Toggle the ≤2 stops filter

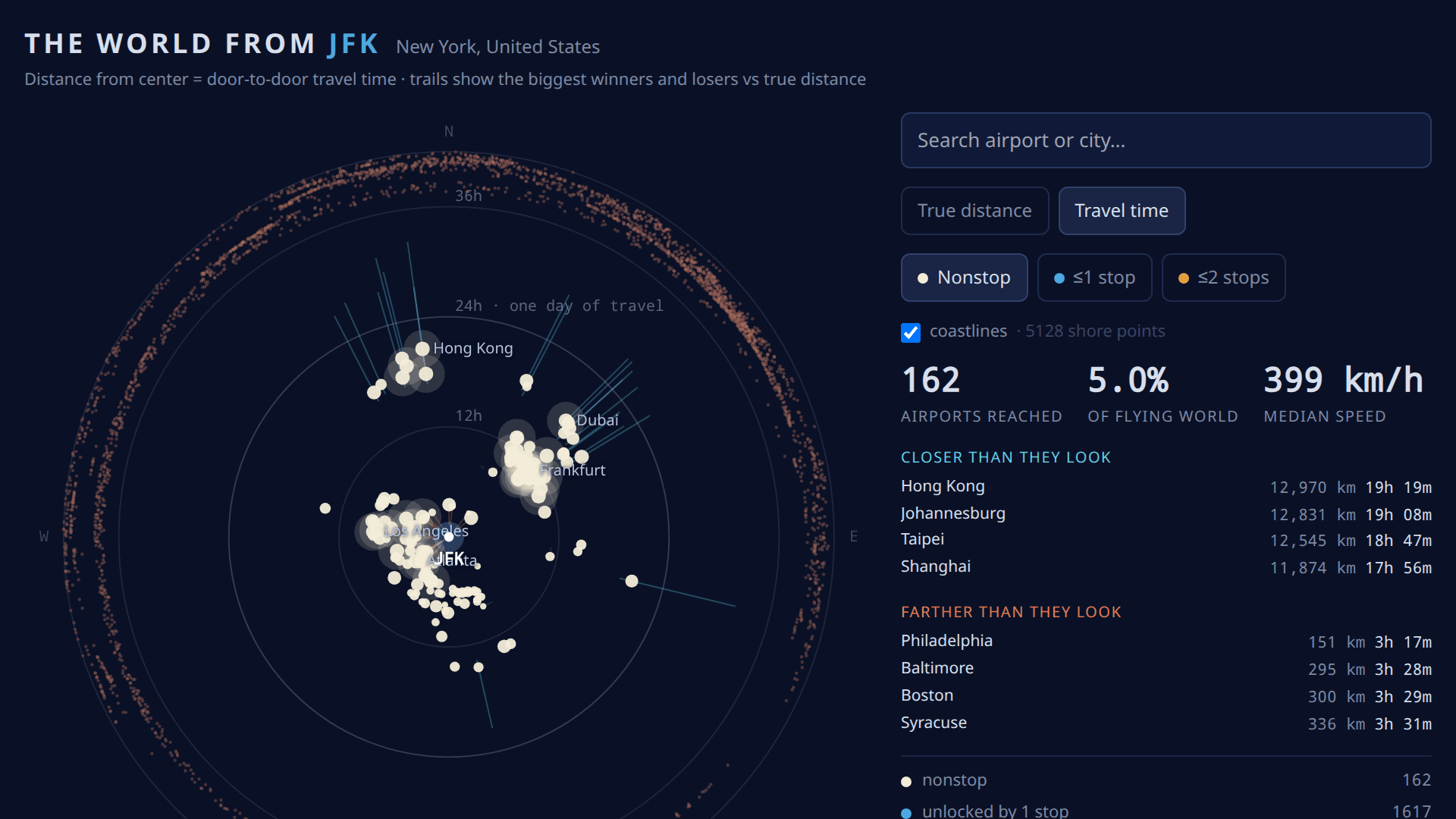[1223, 278]
